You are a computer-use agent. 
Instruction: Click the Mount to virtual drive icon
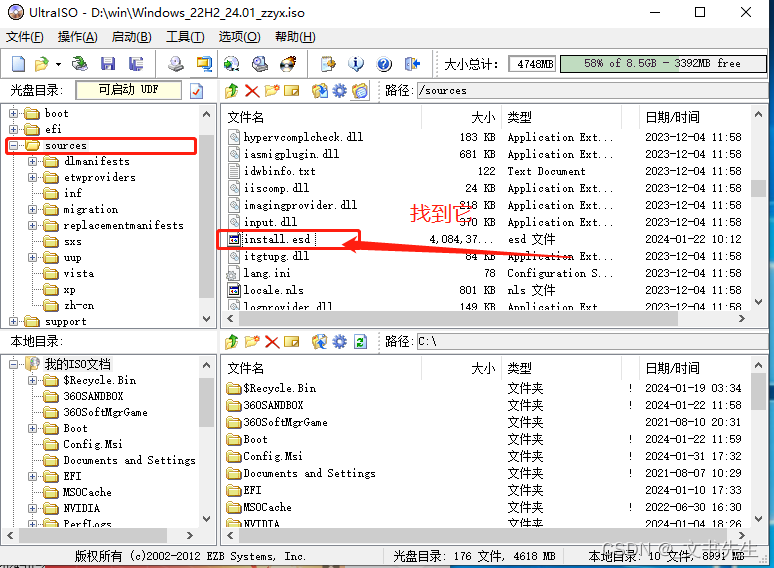260,64
